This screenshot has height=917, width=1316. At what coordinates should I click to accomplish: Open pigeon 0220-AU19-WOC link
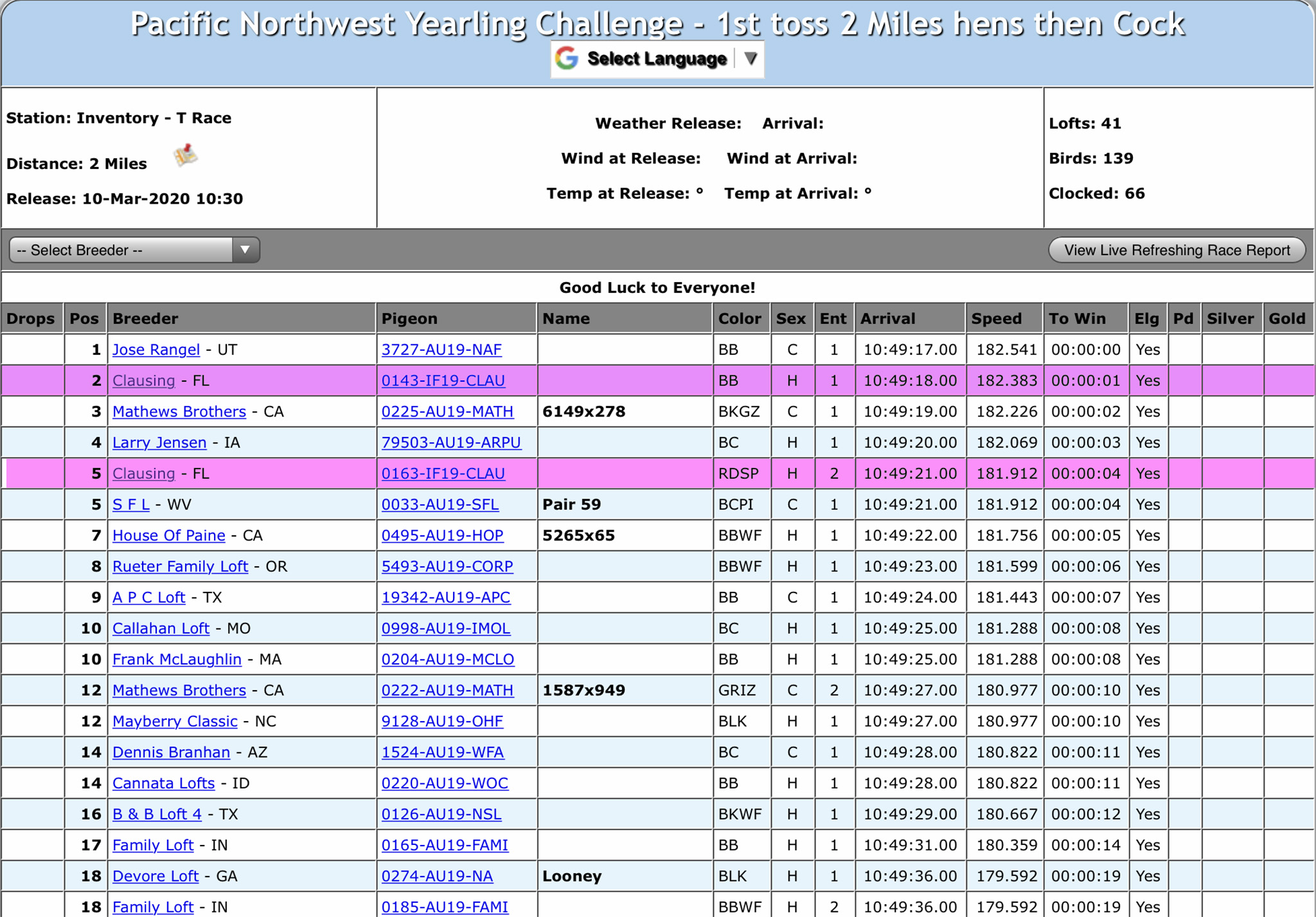445,783
